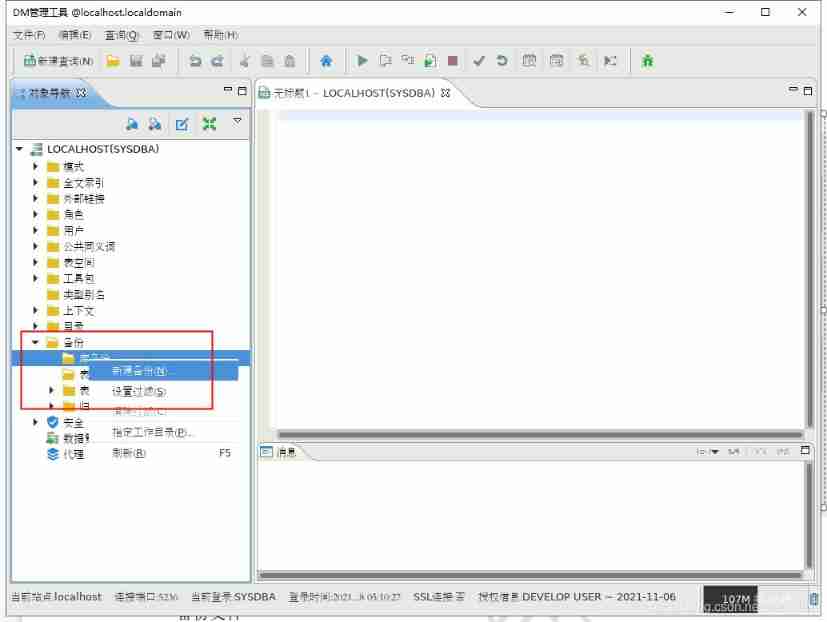Click the home connection icon on toolbar
827x622 pixels.
coord(328,61)
